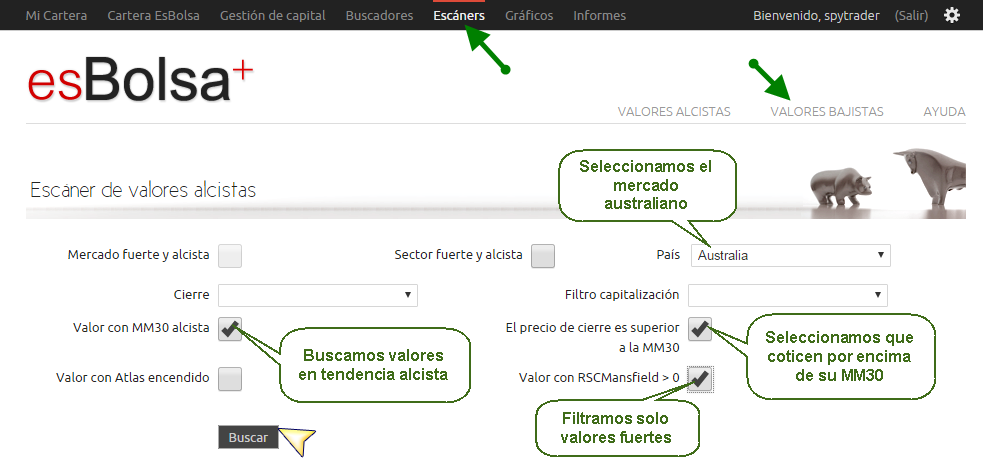Click the Valor con RSCMansfield > 0 label

[599, 378]
